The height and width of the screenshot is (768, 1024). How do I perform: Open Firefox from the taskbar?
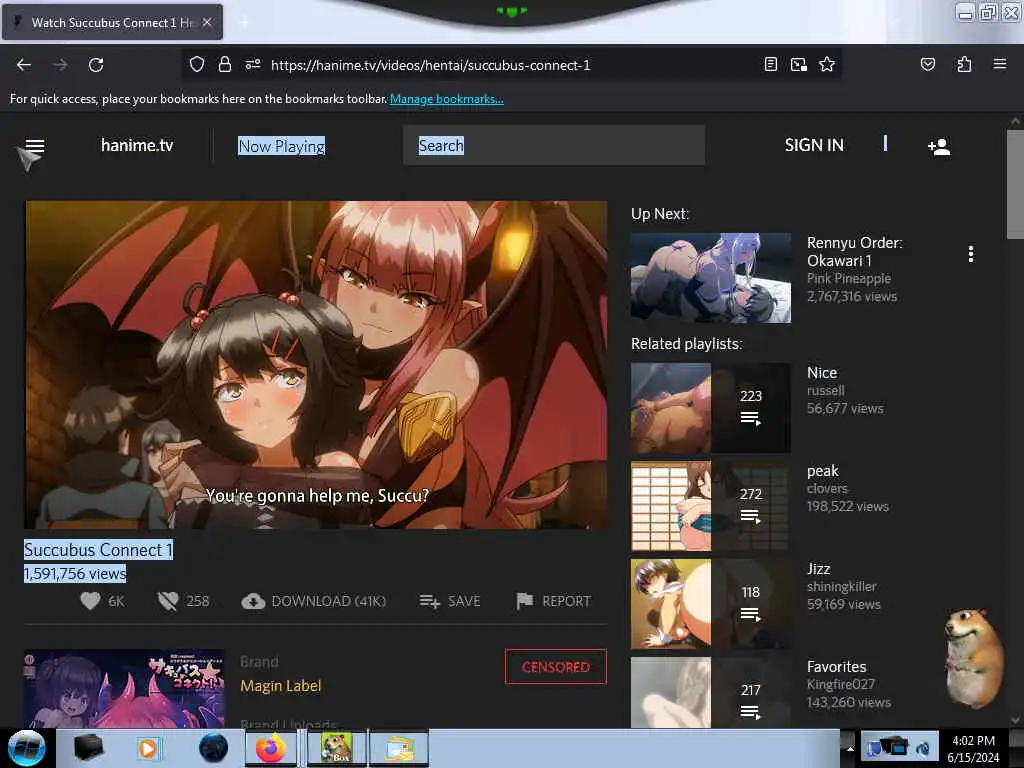271,748
